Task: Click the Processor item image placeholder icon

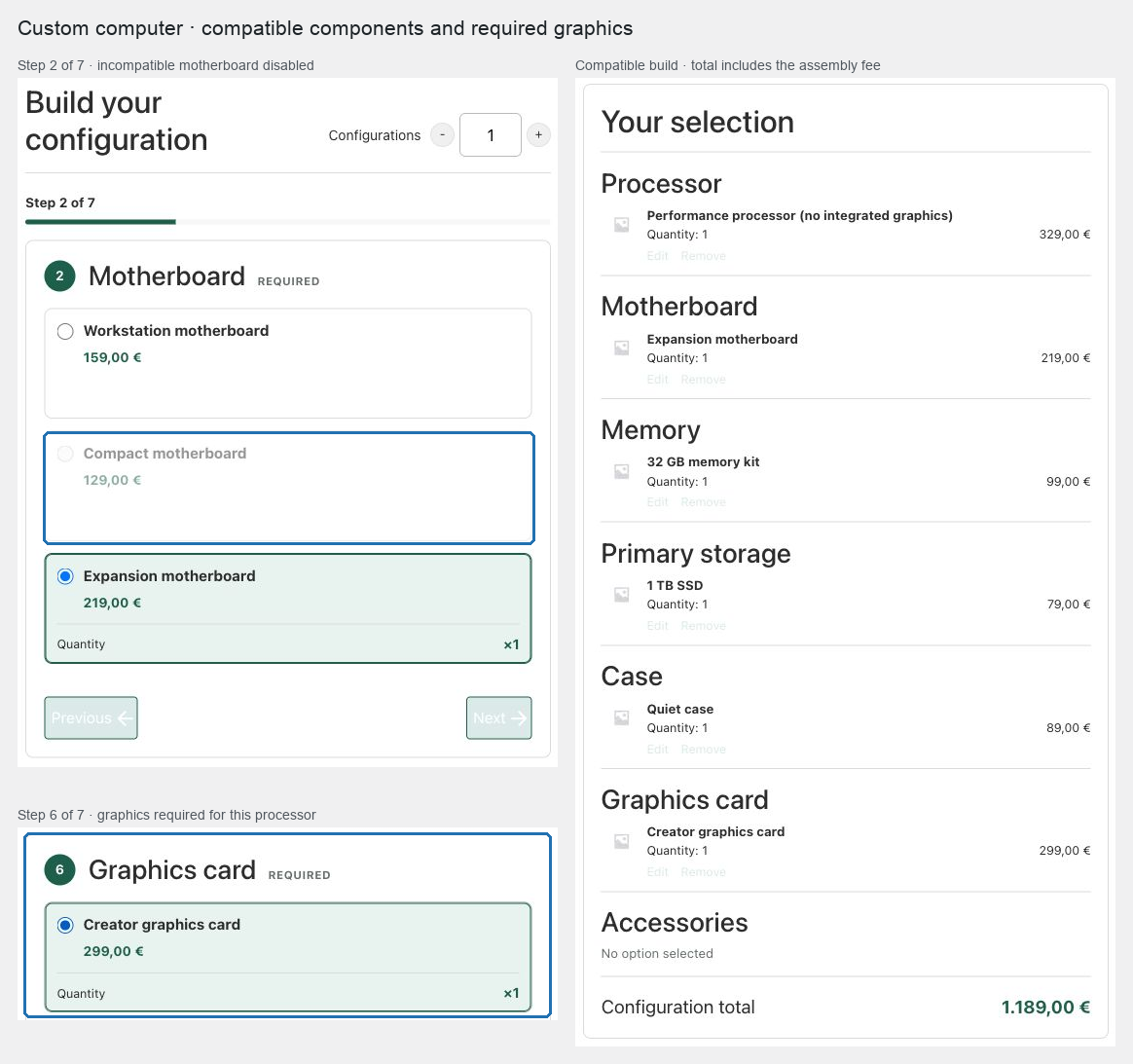Action: 621,225
